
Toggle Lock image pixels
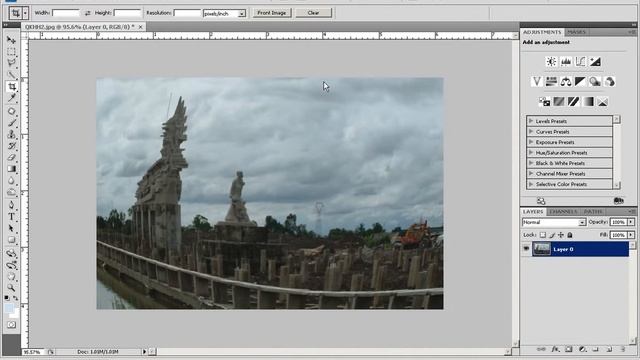click(552, 235)
